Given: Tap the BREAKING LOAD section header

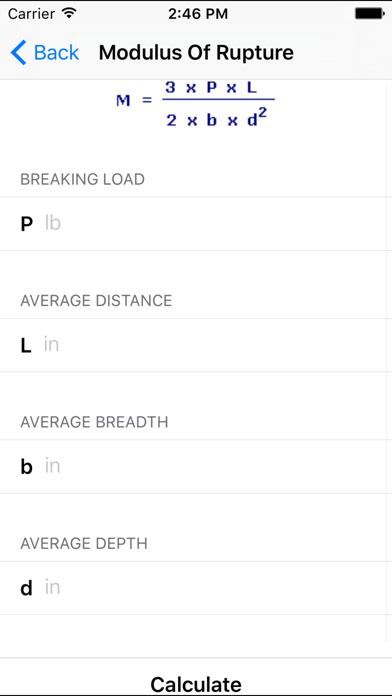Looking at the screenshot, I should click(83, 179).
